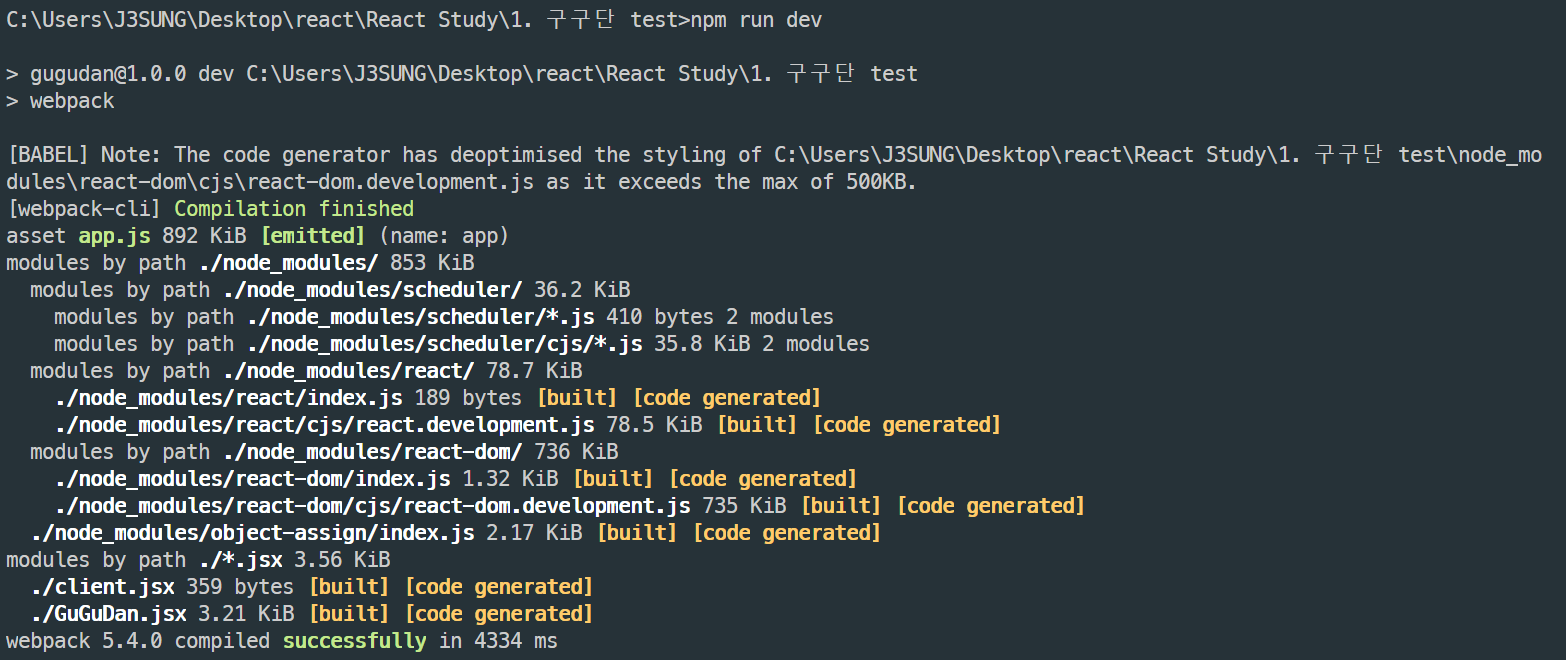Click './node_modules/scheduler/' 36.2 KiB path
This screenshot has height=660, width=1566.
[x=330, y=290]
